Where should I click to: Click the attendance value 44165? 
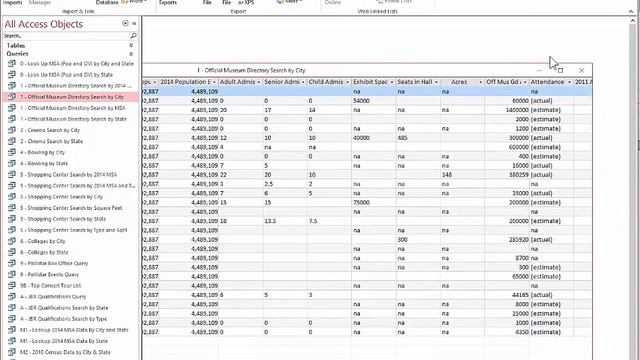(507, 295)
